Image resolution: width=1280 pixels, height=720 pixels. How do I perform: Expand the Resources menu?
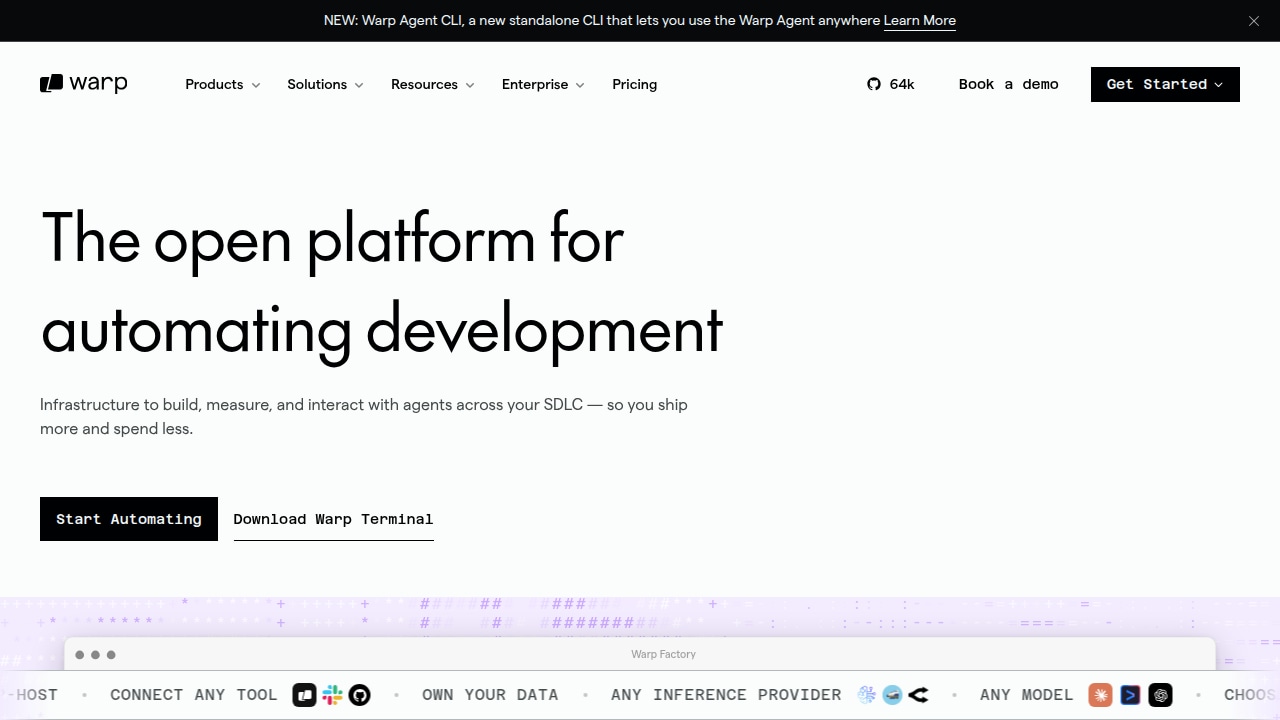433,84
